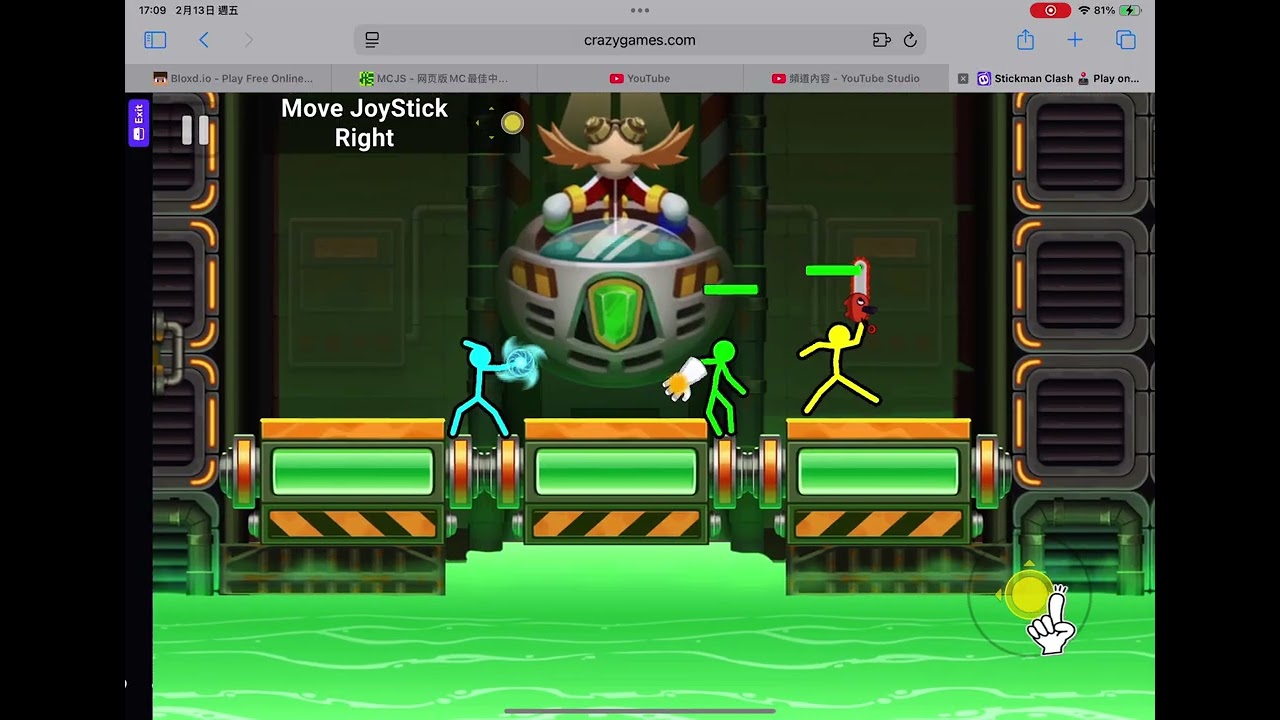1280x720 pixels.
Task: Click the 'Move JoyStick Right' instruction text
Action: pyautogui.click(x=364, y=123)
